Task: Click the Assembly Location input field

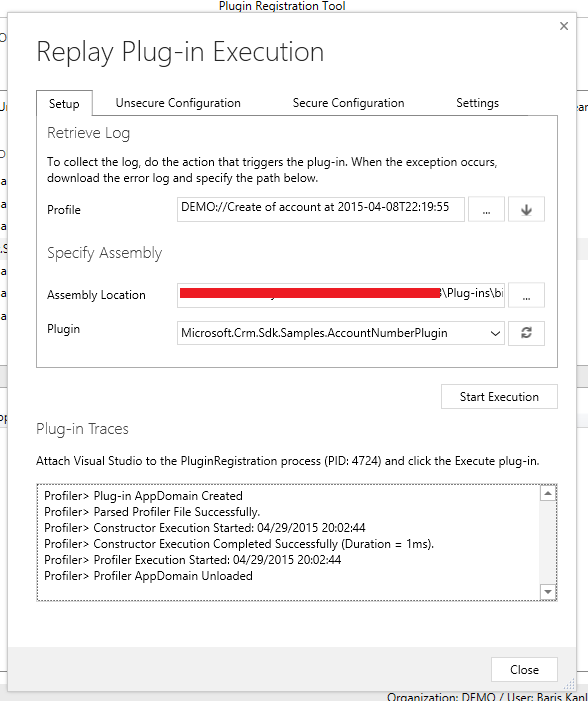Action: click(x=341, y=295)
